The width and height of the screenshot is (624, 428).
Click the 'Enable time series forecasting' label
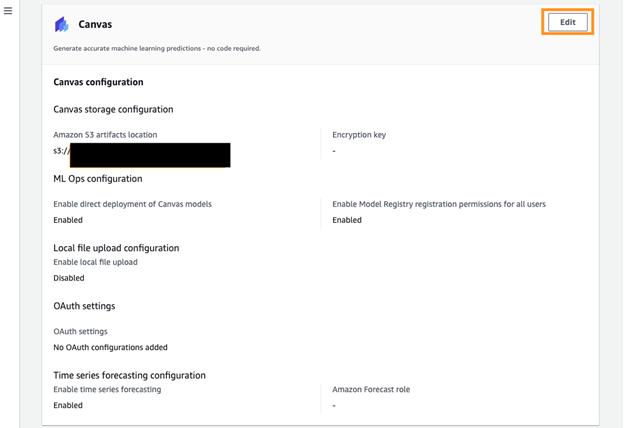click(107, 389)
